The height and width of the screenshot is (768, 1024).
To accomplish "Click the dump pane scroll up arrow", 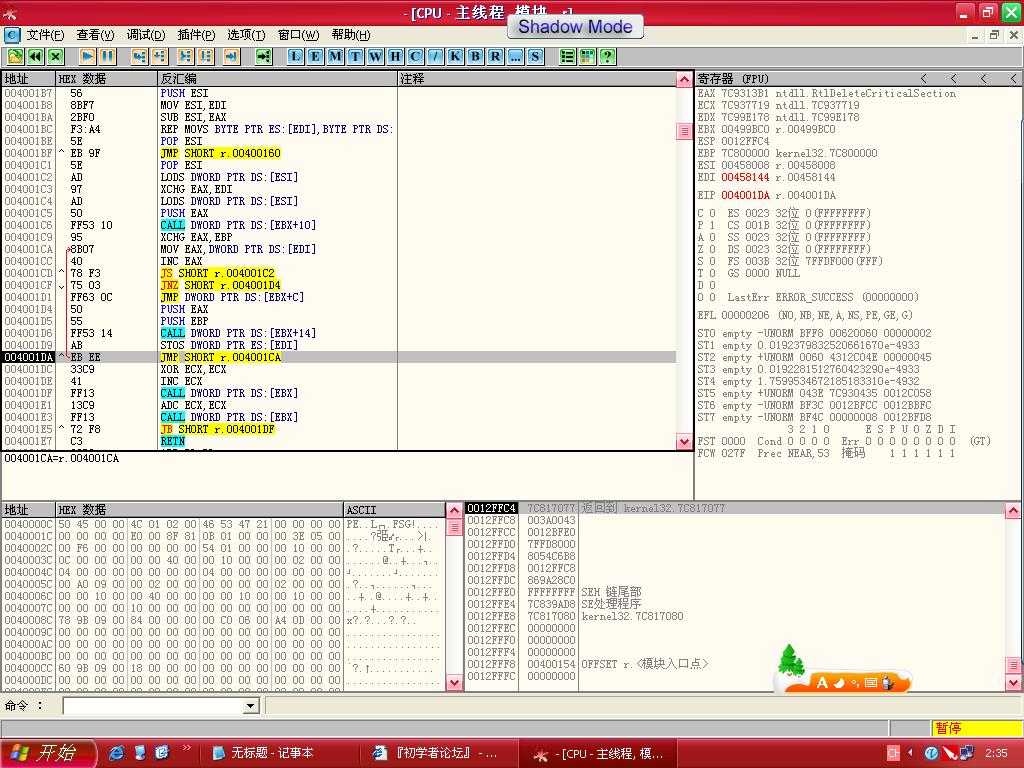I will pos(454,509).
